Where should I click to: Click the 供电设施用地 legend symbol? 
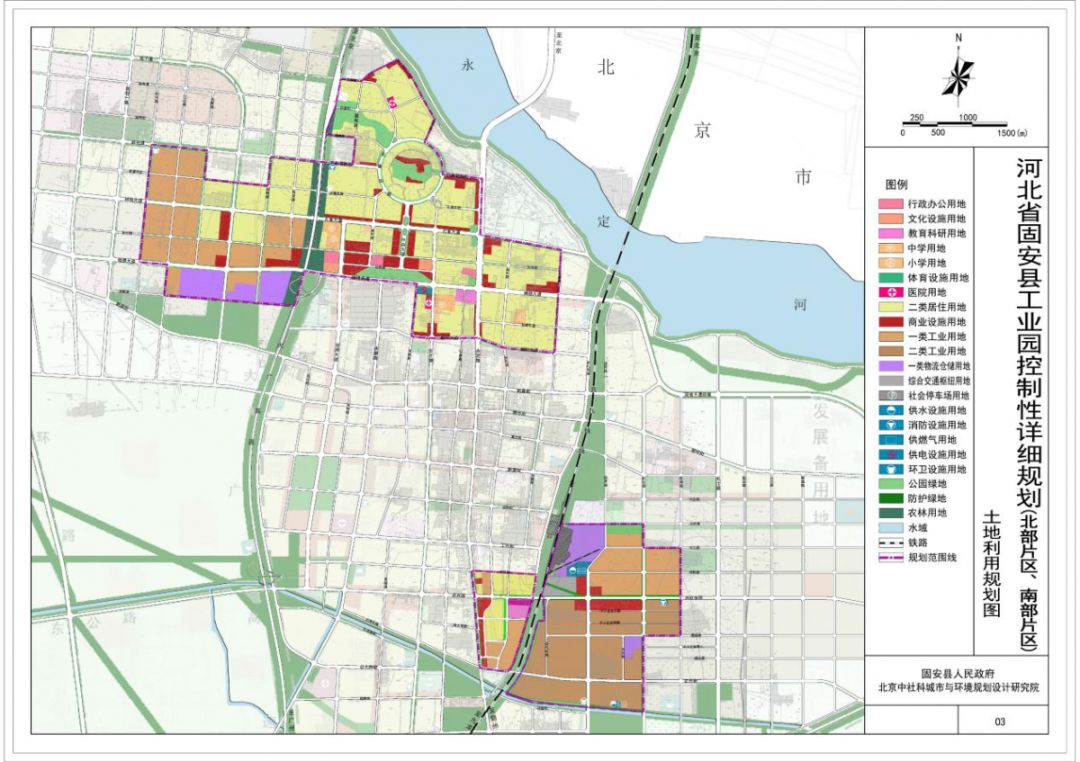click(891, 455)
